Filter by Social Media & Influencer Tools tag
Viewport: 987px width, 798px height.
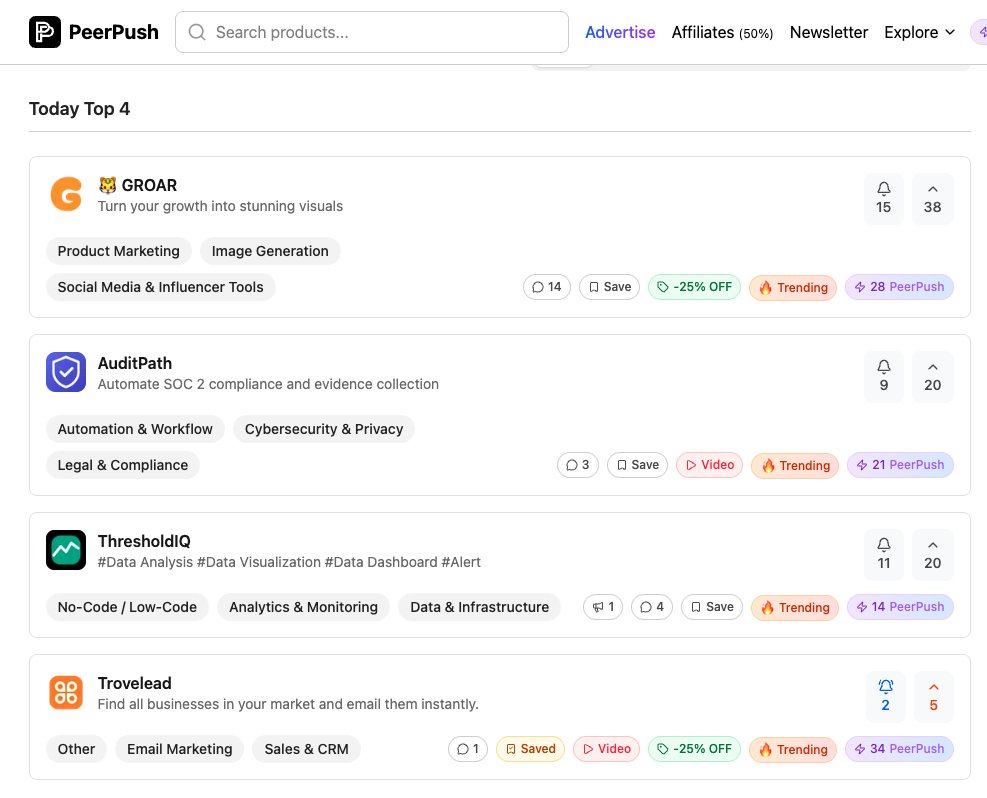161,287
